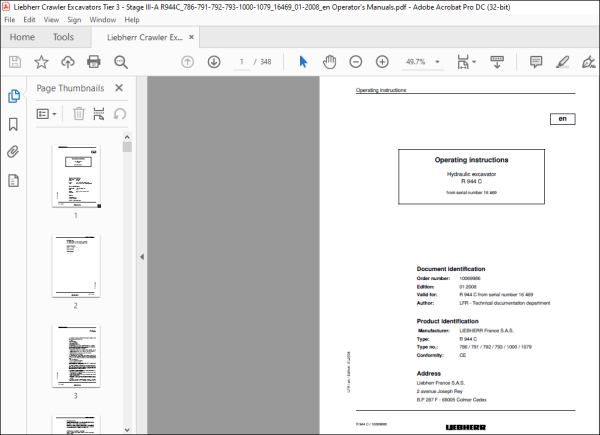The width and height of the screenshot is (600, 435).
Task: Select page 1 thumbnail
Action: coord(76,176)
